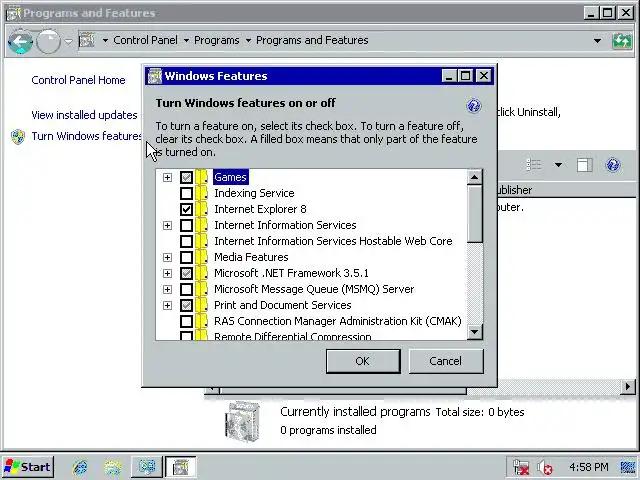
Task: Click the installed programs box icon
Action: coord(242,421)
